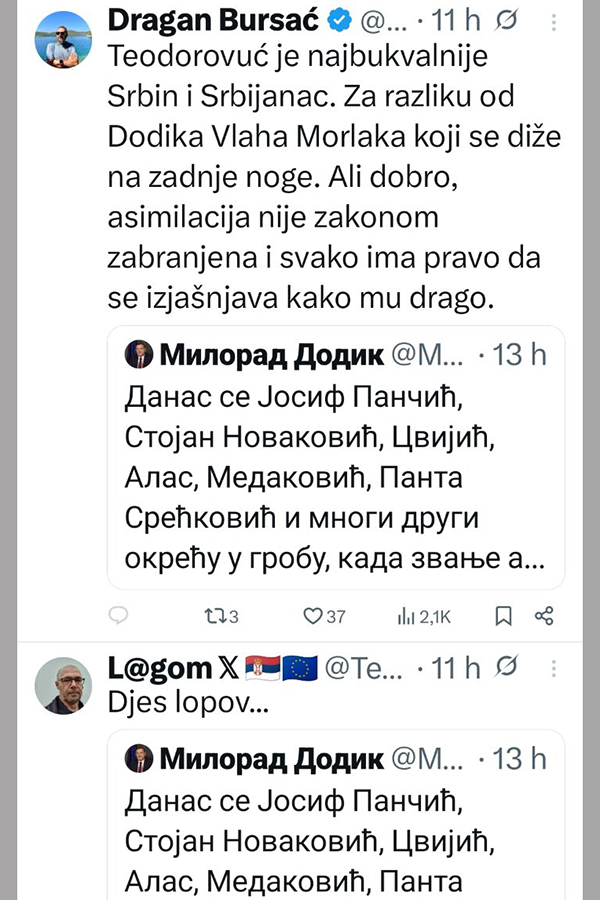Click verified badge next to Dragan Bursać
This screenshot has width=600, height=900.
point(279,20)
